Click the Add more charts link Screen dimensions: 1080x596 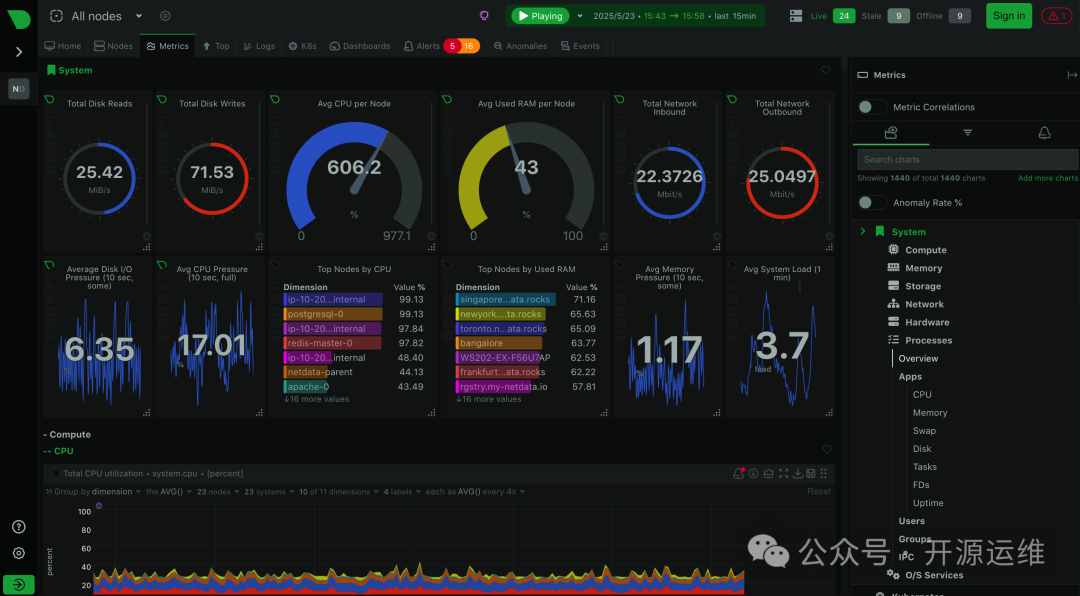click(x=1048, y=178)
